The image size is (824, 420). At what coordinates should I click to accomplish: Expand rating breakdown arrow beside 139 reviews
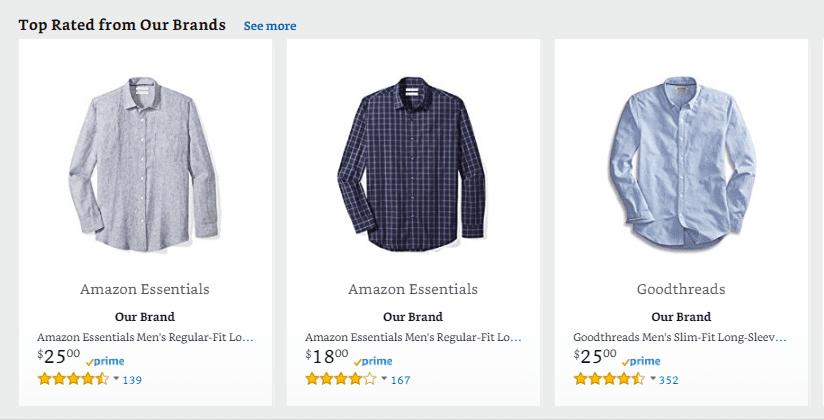click(115, 380)
